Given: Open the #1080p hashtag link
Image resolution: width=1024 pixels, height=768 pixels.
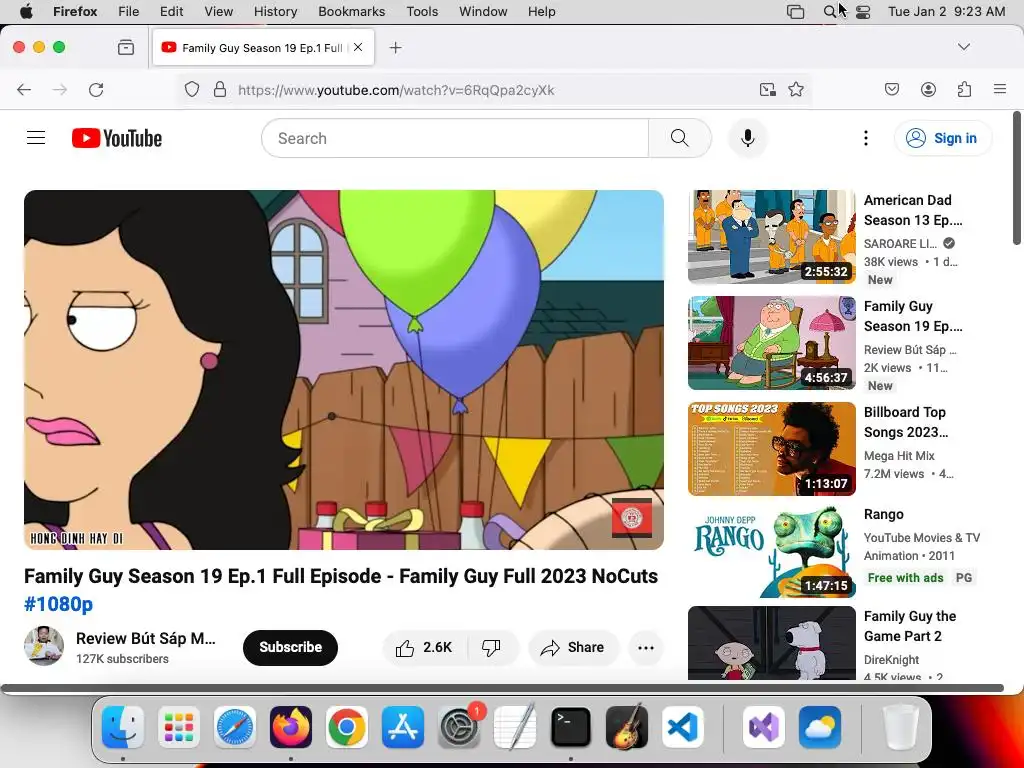Looking at the screenshot, I should tap(58, 604).
